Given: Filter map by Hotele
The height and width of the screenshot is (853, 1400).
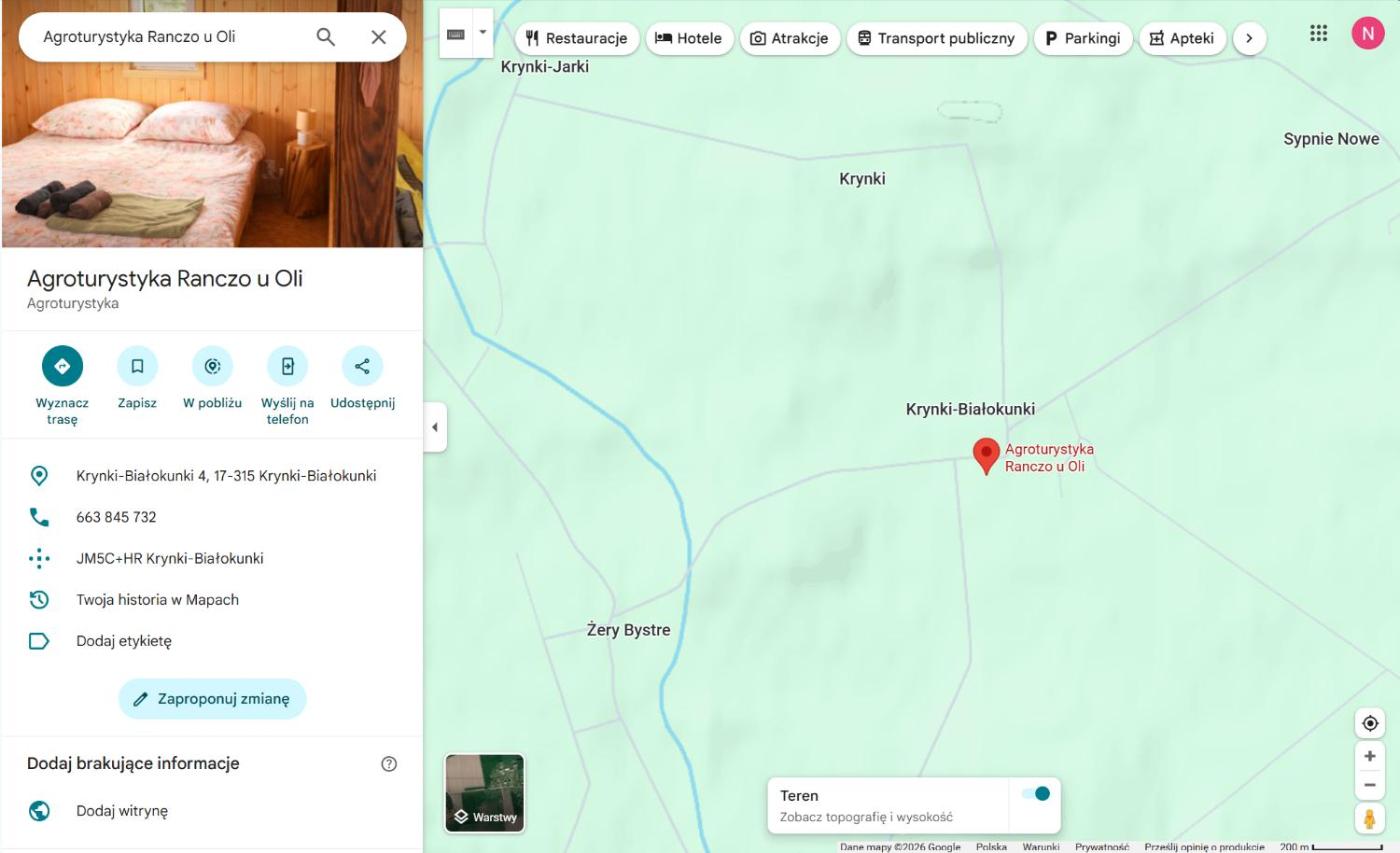Looking at the screenshot, I should (689, 38).
